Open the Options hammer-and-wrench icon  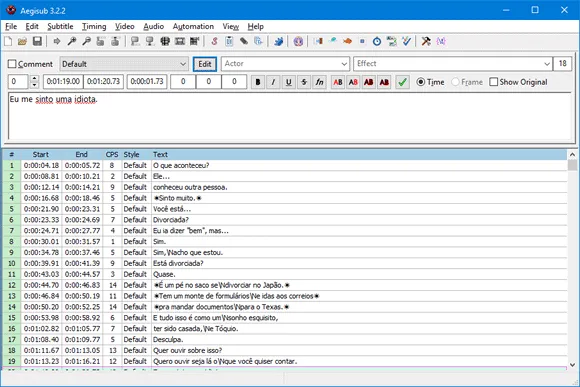point(426,41)
